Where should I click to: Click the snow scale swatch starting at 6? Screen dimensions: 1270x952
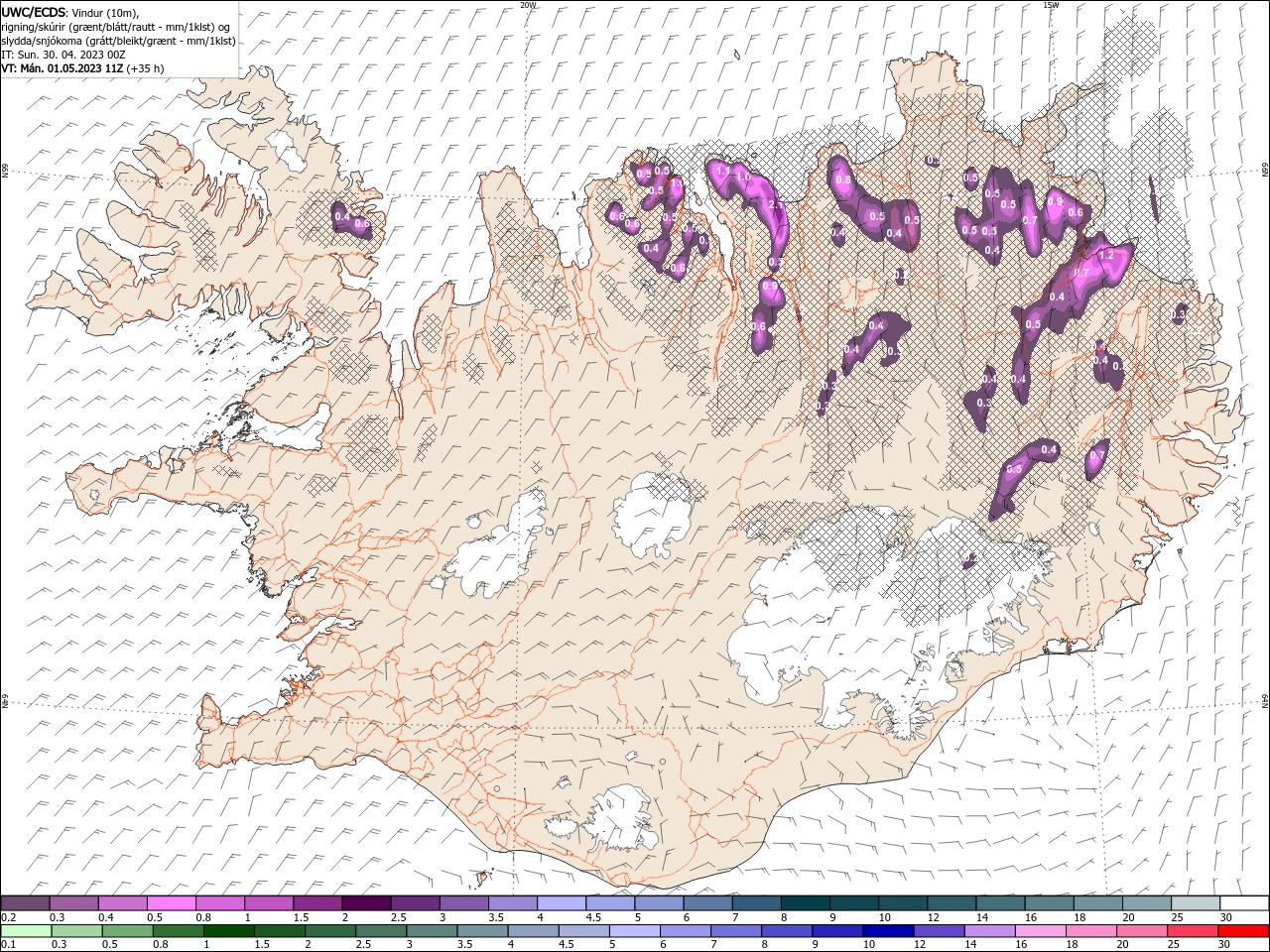(x=708, y=903)
